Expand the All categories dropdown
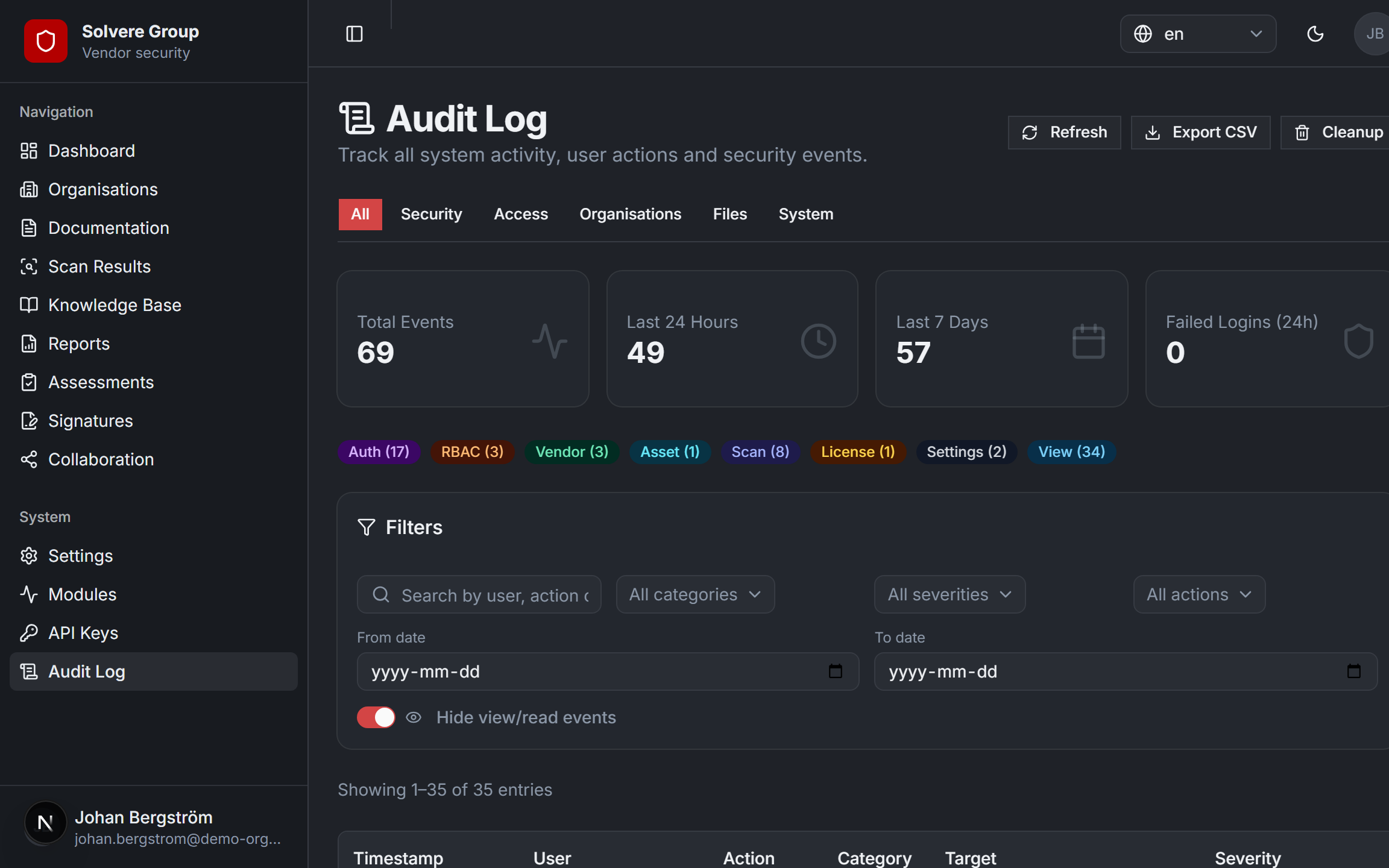This screenshot has height=868, width=1389. coord(695,594)
